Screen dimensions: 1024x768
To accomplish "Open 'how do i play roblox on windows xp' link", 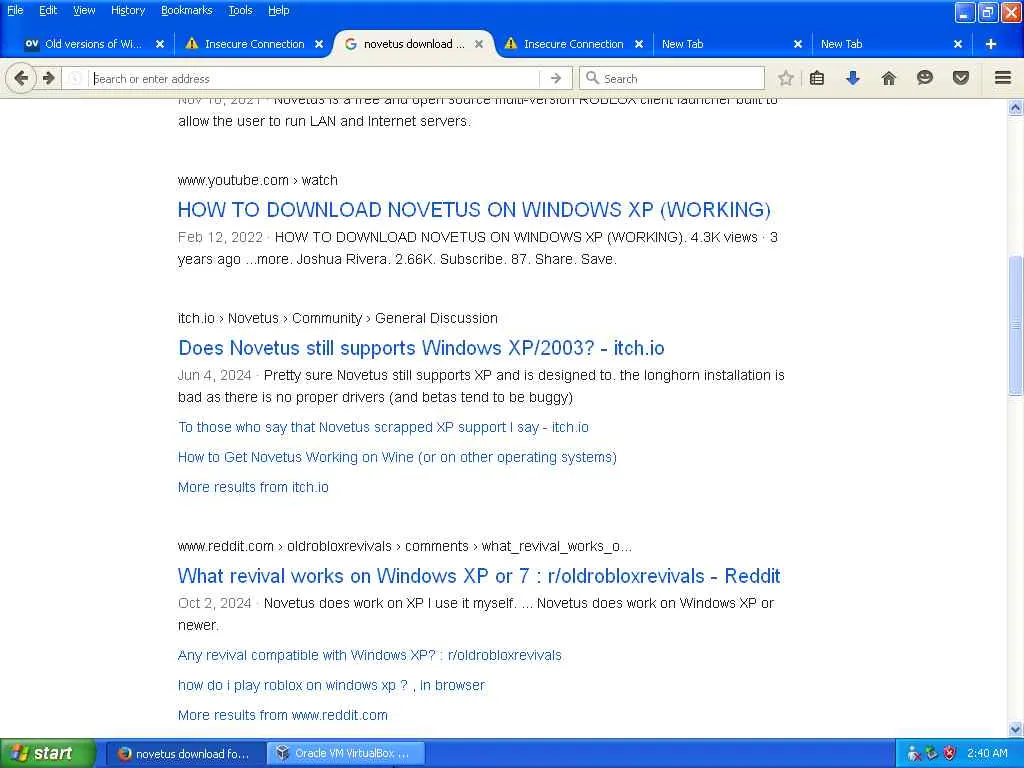I will [x=331, y=685].
